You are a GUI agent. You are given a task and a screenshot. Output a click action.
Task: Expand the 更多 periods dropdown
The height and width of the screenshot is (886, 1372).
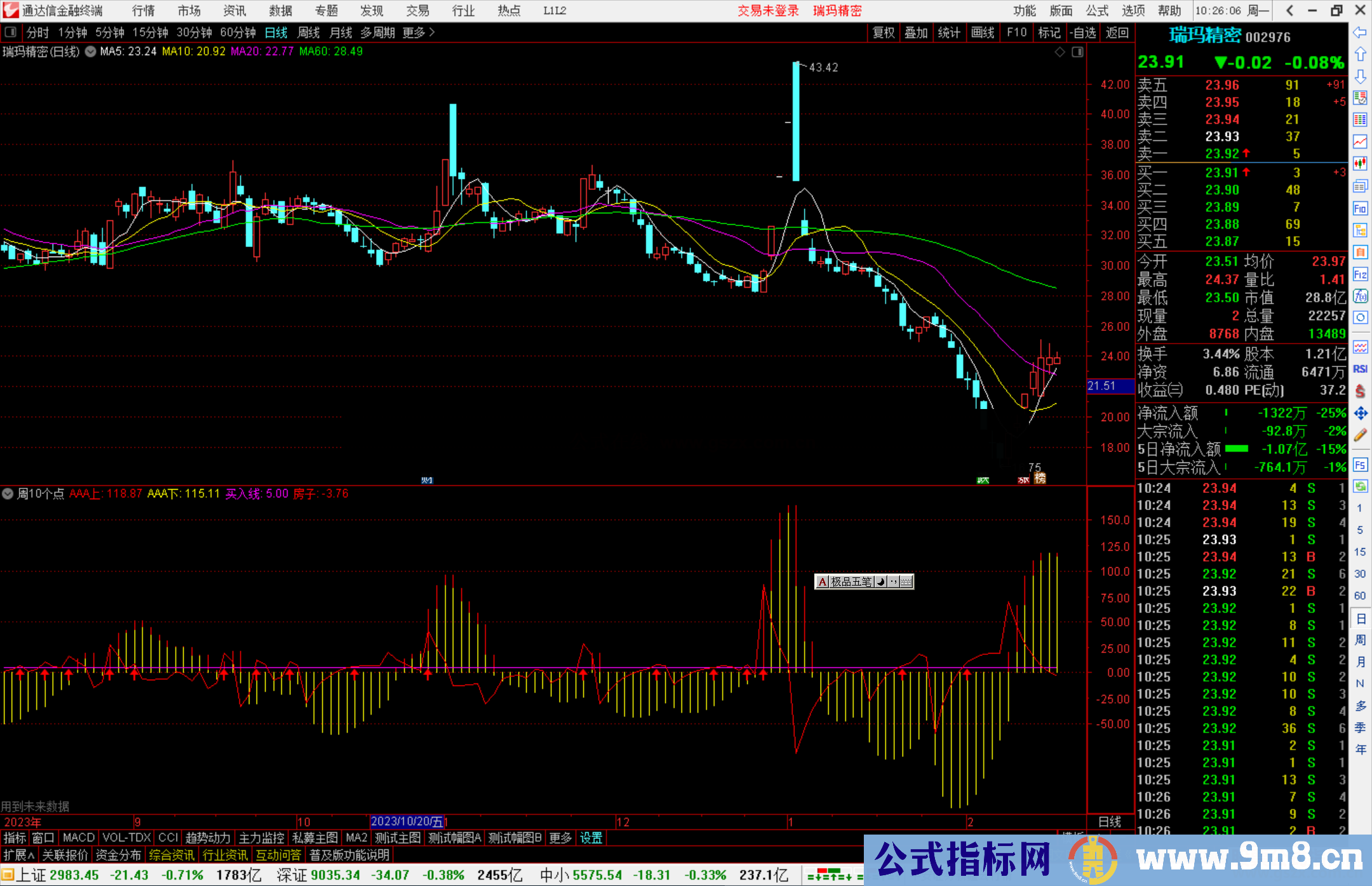click(419, 32)
